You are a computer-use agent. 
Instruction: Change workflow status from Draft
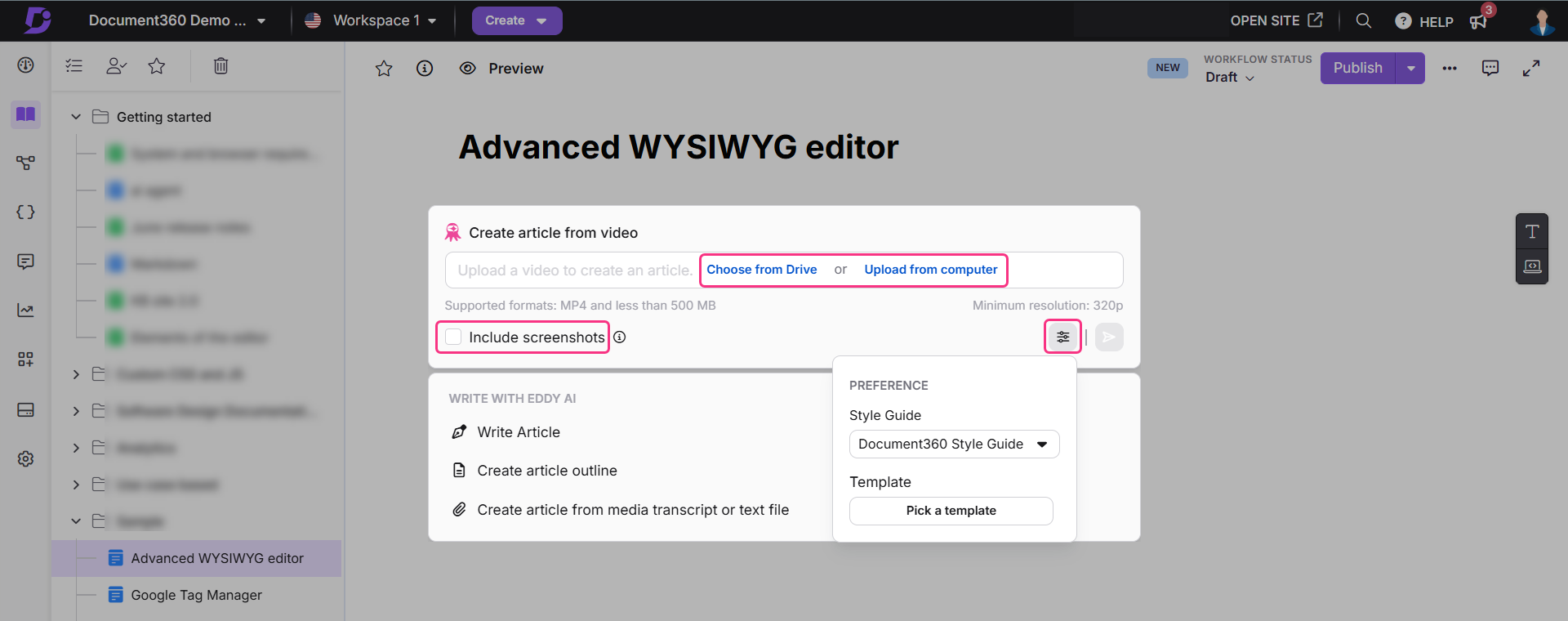[x=1230, y=77]
